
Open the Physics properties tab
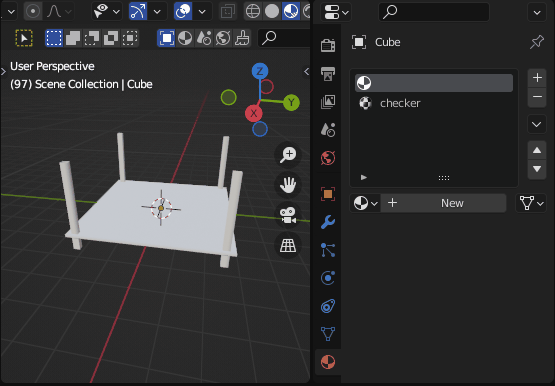coord(328,278)
